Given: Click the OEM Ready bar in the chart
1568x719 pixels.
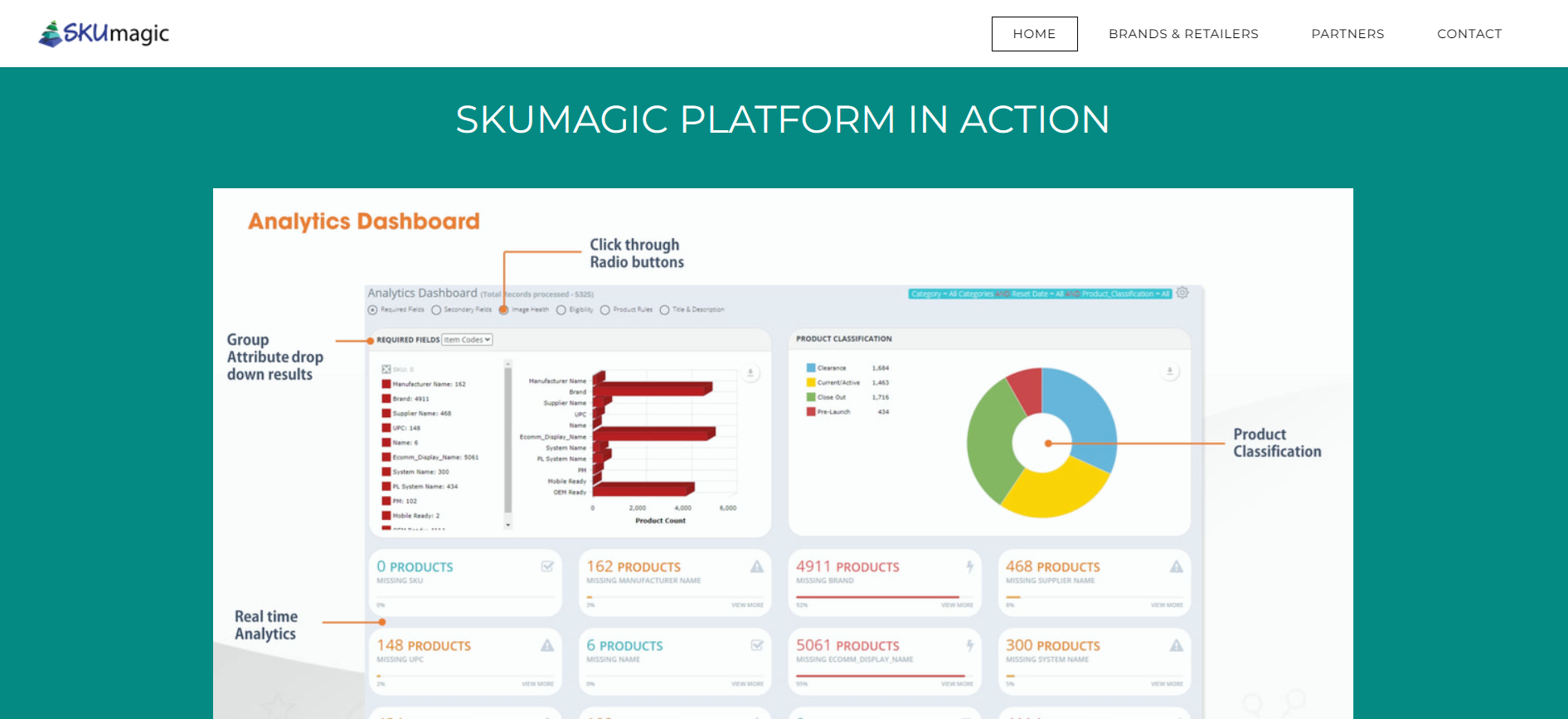Looking at the screenshot, I should click(x=643, y=489).
